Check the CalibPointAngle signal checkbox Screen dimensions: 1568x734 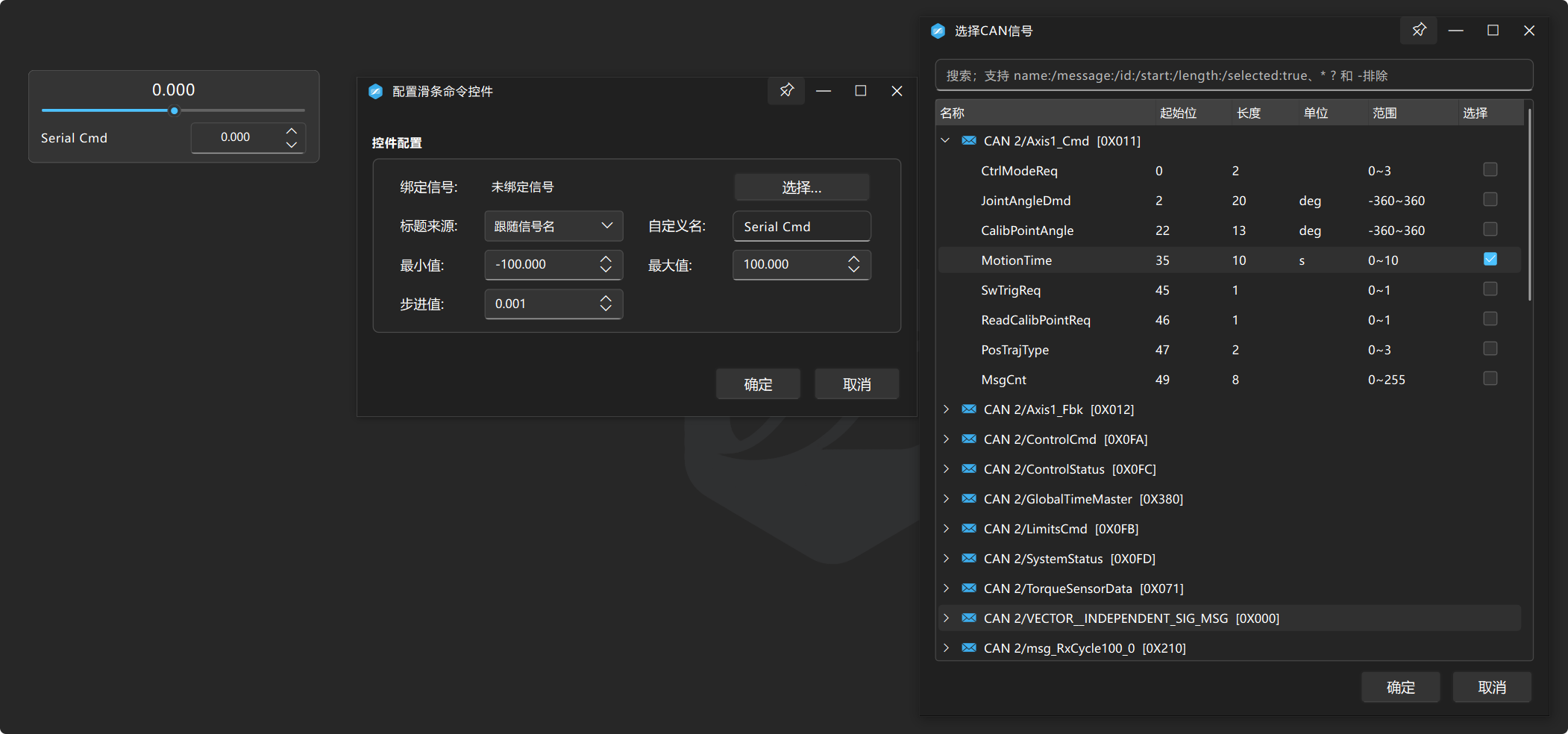click(1490, 229)
